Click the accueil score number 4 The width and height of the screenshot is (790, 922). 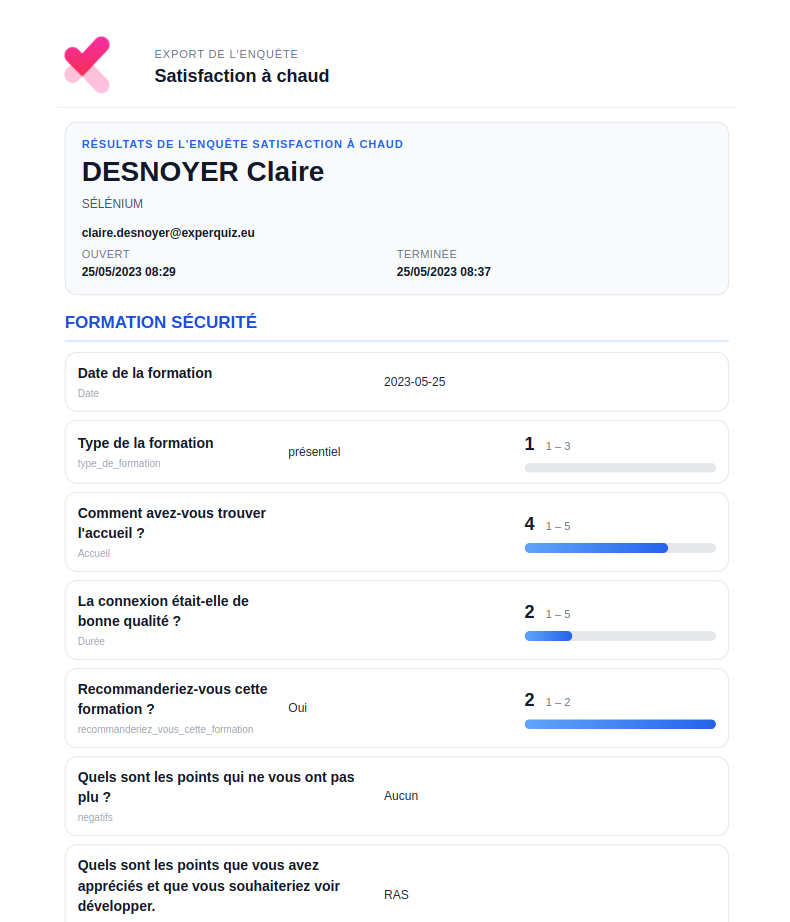pos(530,524)
